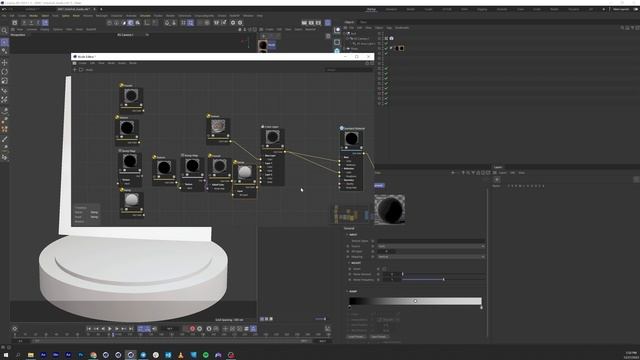Click the material preview sphere in Attributes
This screenshot has height=360, width=640.
pyautogui.click(x=390, y=209)
